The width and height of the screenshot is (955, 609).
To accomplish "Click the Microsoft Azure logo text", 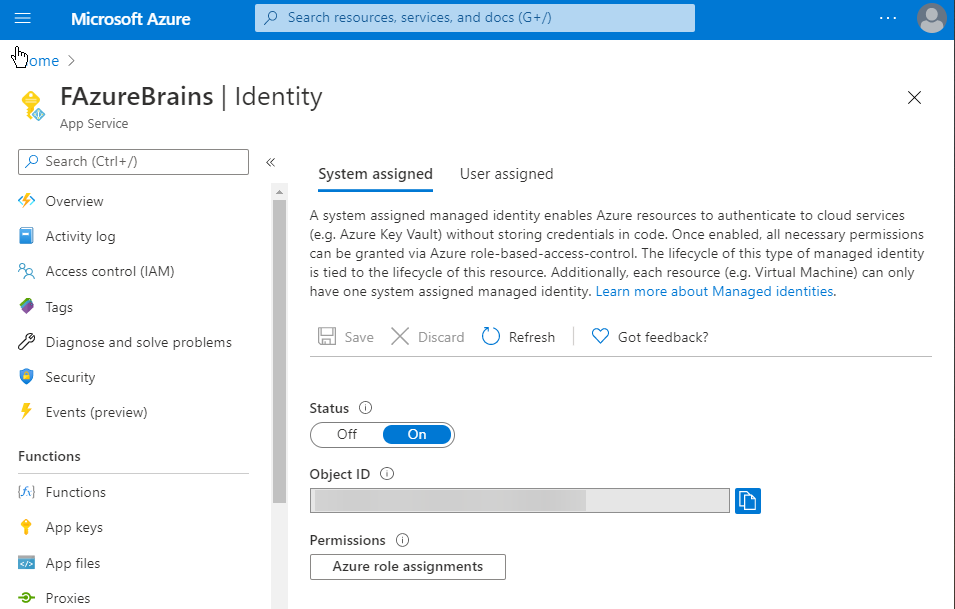I will (x=131, y=19).
